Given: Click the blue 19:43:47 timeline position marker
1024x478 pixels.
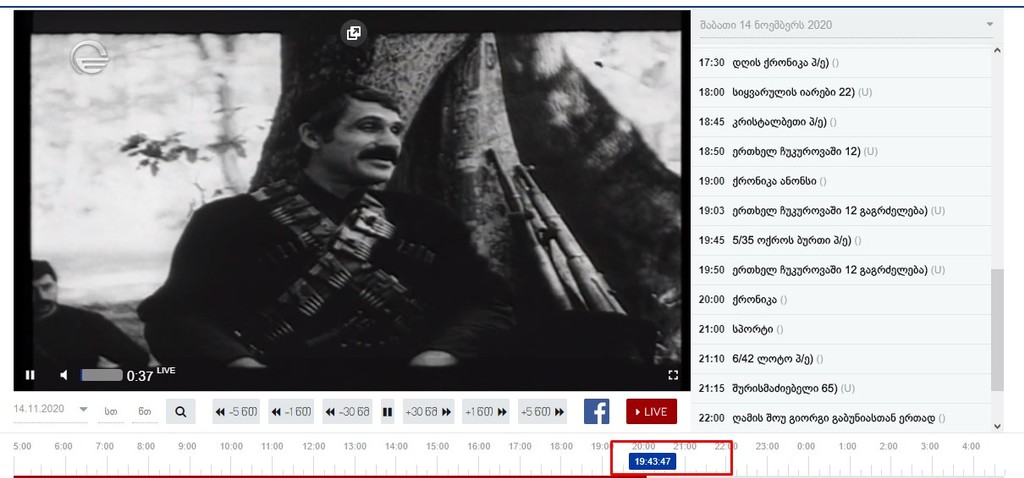Looking at the screenshot, I should (653, 462).
